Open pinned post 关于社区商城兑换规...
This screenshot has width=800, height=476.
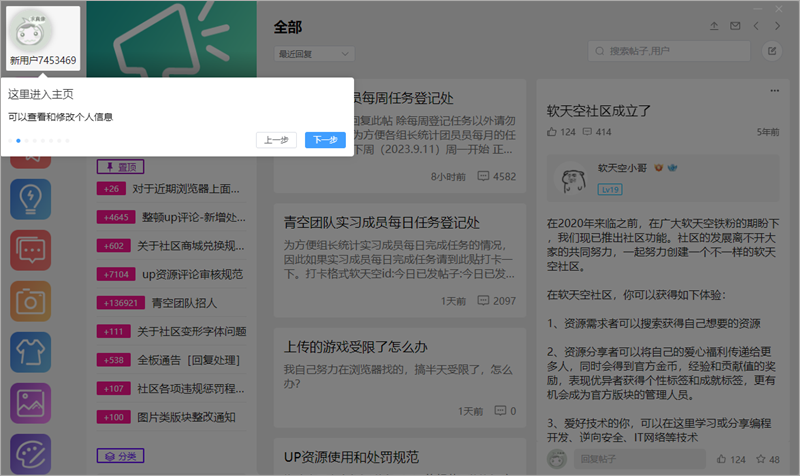(x=190, y=246)
